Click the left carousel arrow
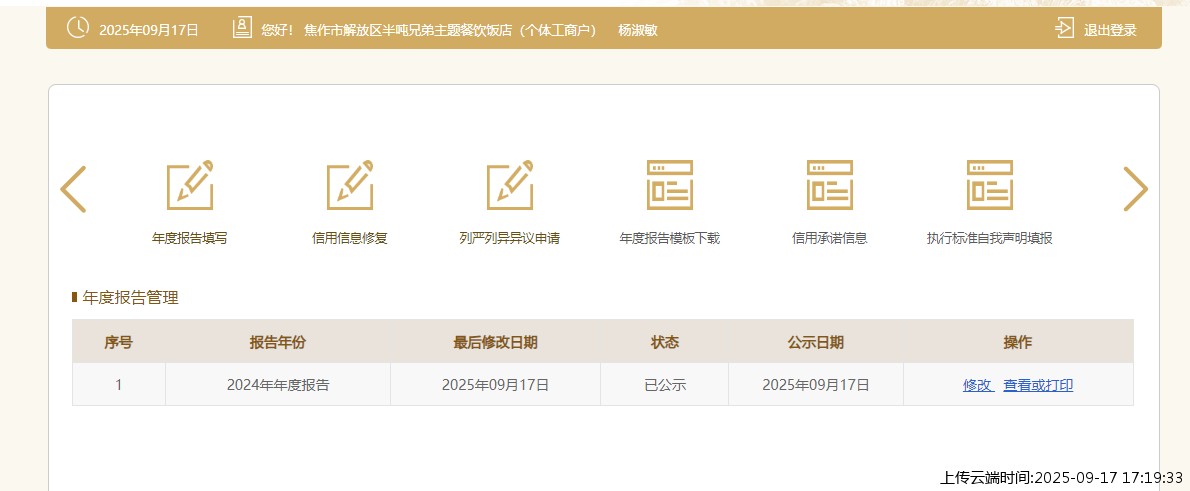 pos(73,189)
